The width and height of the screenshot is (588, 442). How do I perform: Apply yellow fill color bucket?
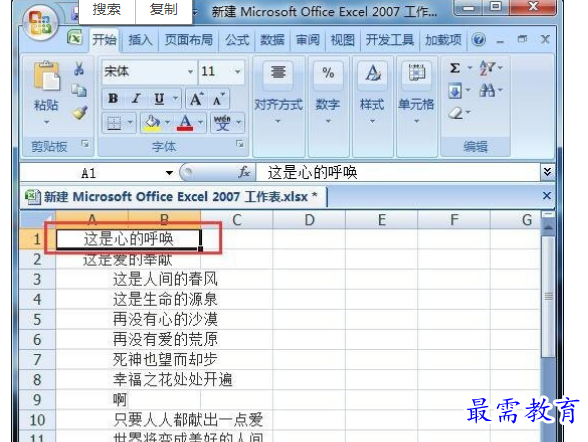point(152,123)
